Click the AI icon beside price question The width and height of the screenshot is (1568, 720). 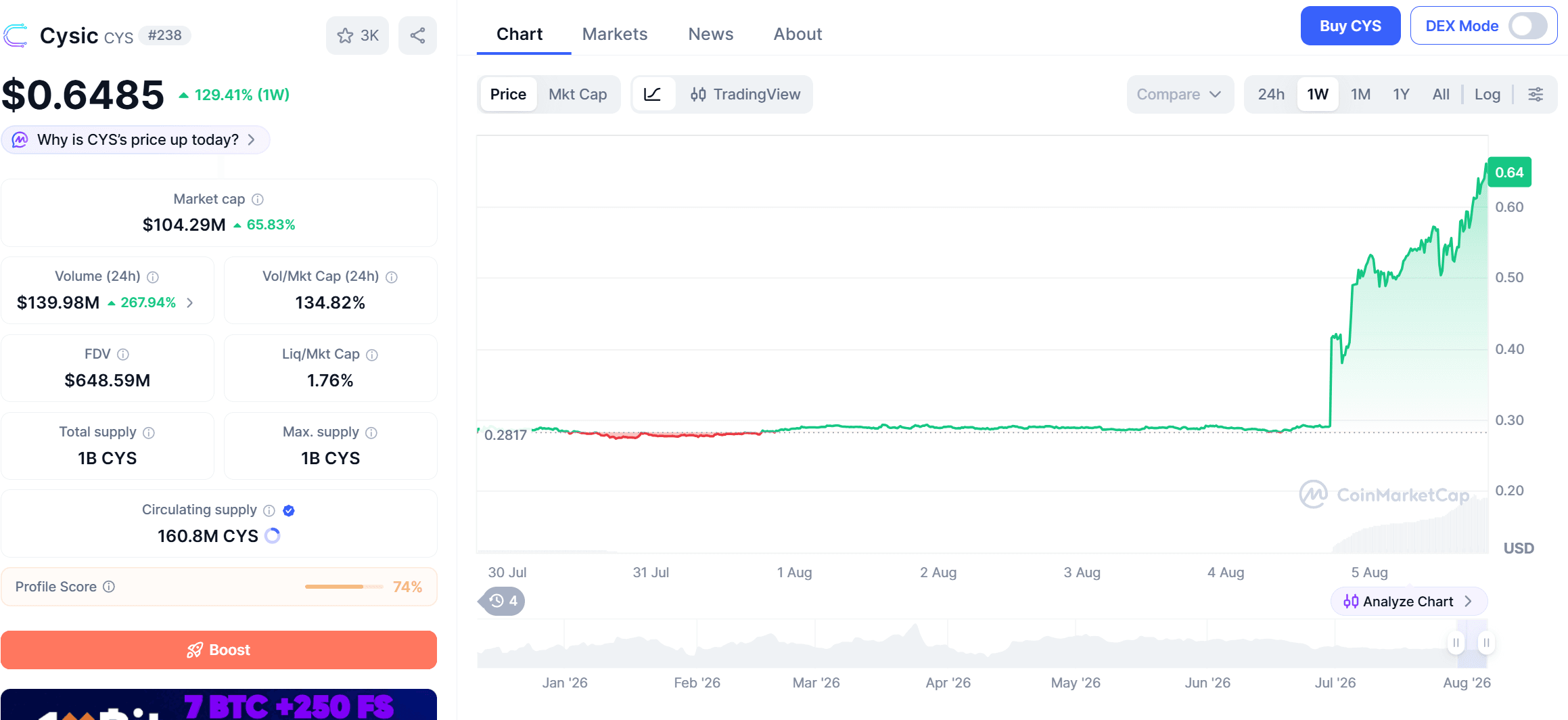[x=20, y=139]
